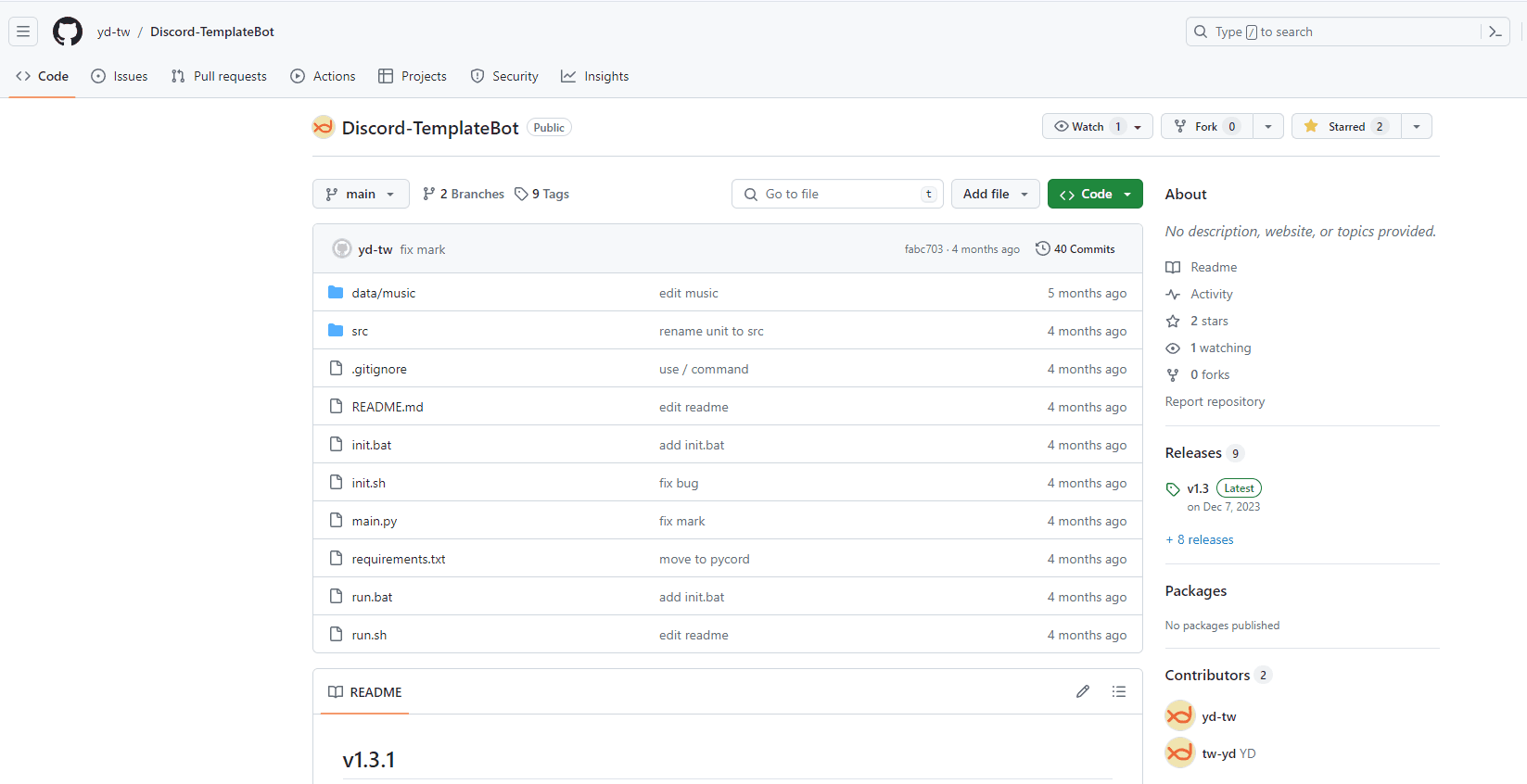Viewport: 1527px width, 784px height.
Task: Expand the Starred lists arrow
Action: click(1417, 126)
